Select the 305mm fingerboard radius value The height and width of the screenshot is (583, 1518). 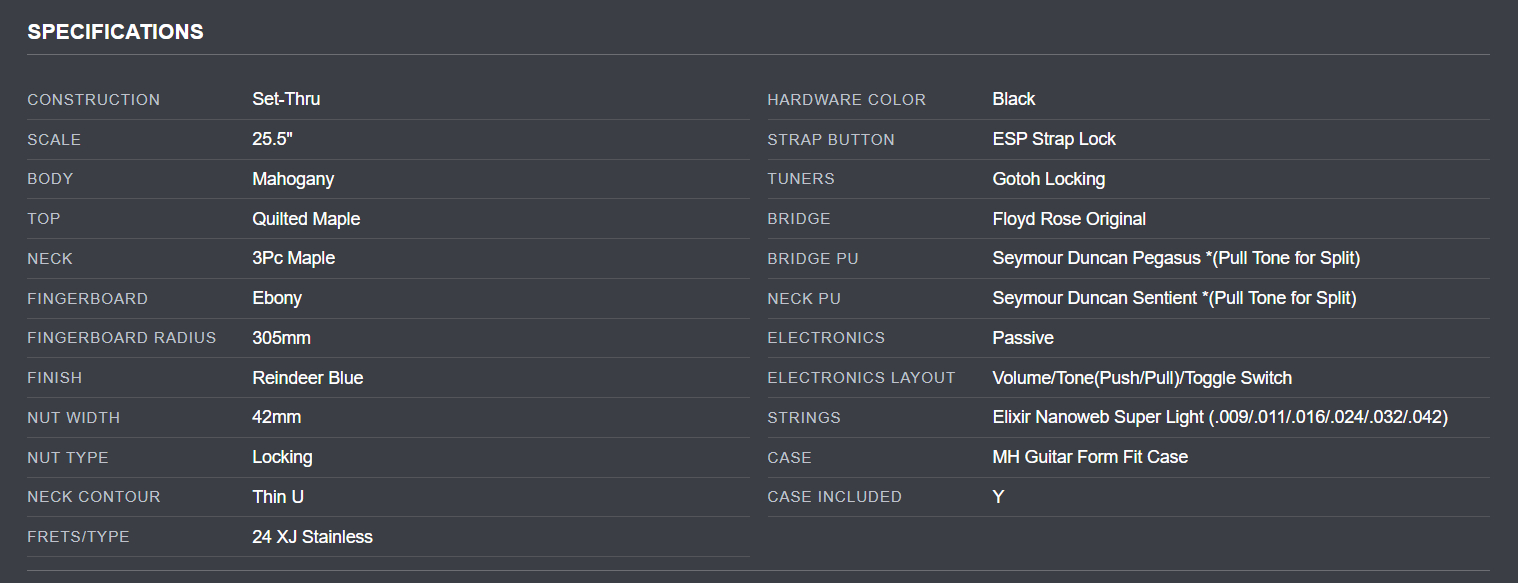click(281, 338)
